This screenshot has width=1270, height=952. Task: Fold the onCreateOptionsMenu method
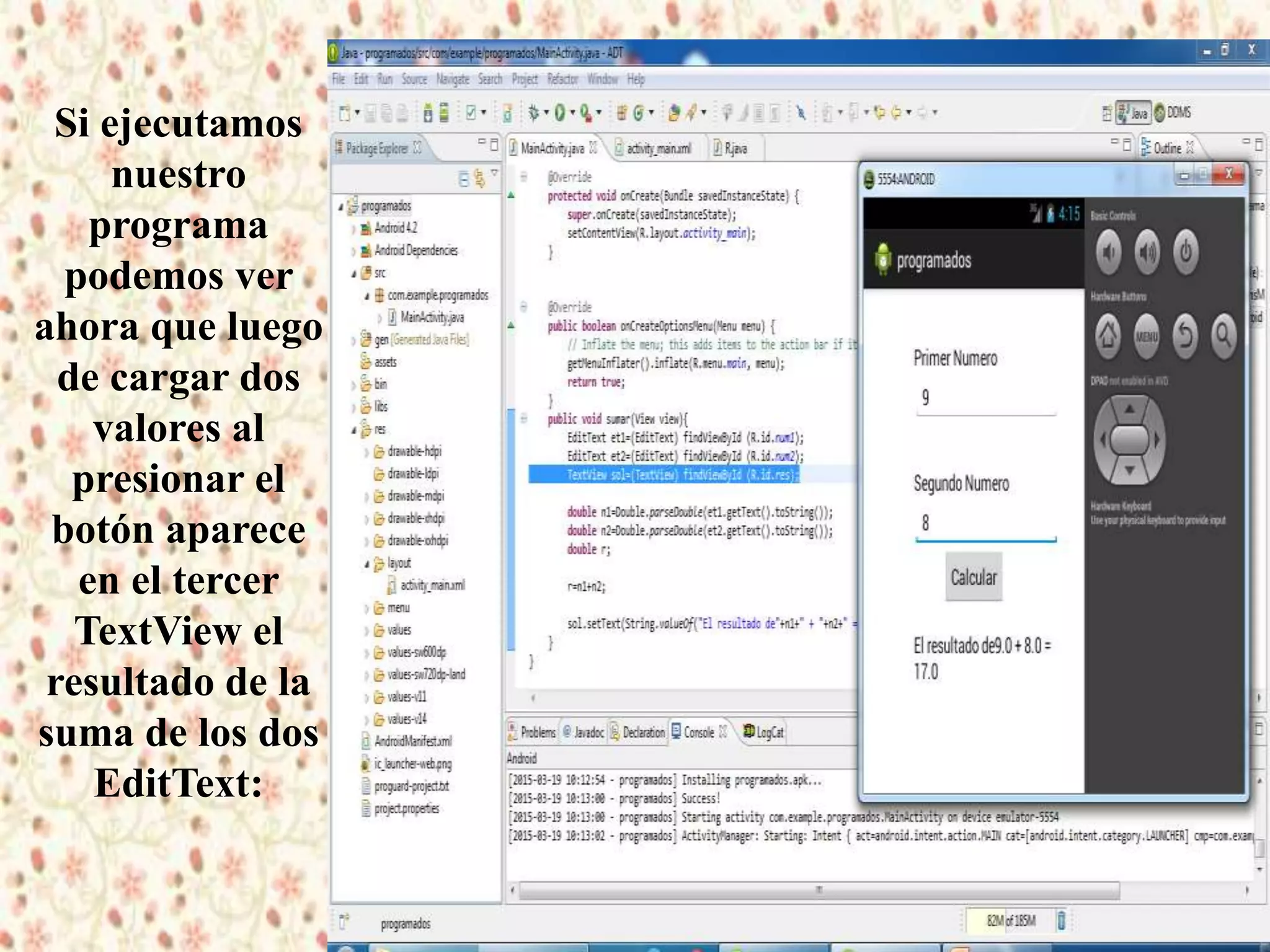click(x=524, y=306)
